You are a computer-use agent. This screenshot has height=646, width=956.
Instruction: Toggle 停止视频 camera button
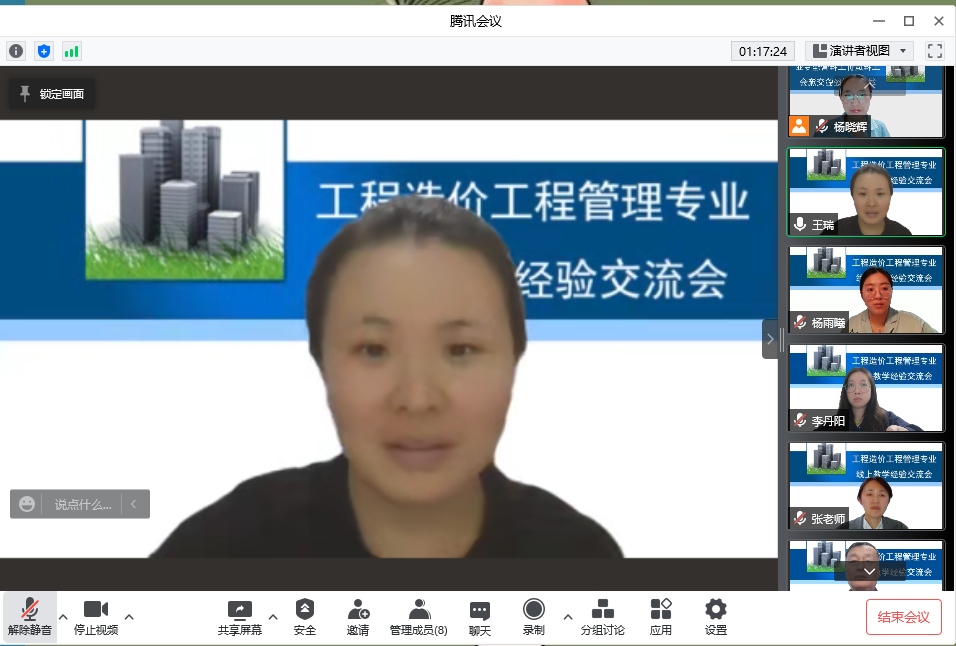pyautogui.click(x=96, y=616)
